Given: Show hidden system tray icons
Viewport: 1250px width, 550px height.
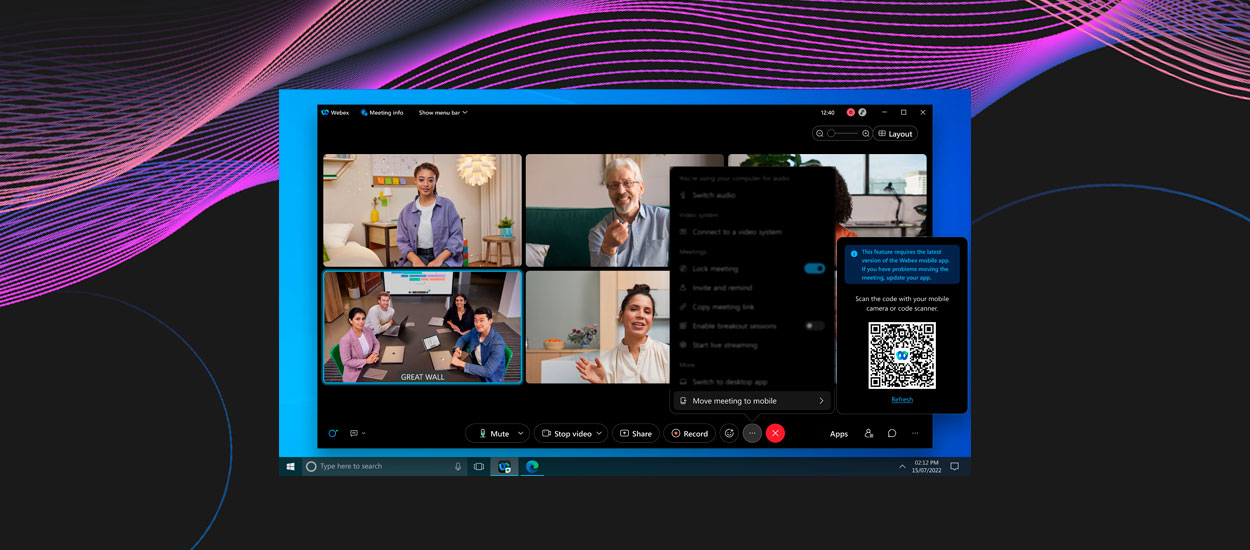Looking at the screenshot, I should click(902, 466).
